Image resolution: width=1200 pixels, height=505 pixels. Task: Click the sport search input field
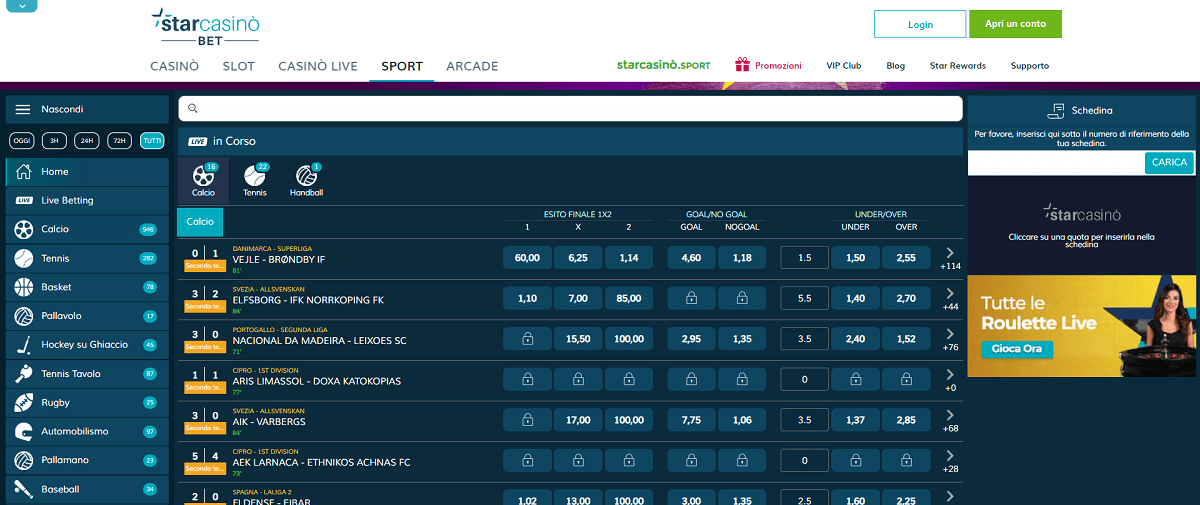[x=570, y=108]
